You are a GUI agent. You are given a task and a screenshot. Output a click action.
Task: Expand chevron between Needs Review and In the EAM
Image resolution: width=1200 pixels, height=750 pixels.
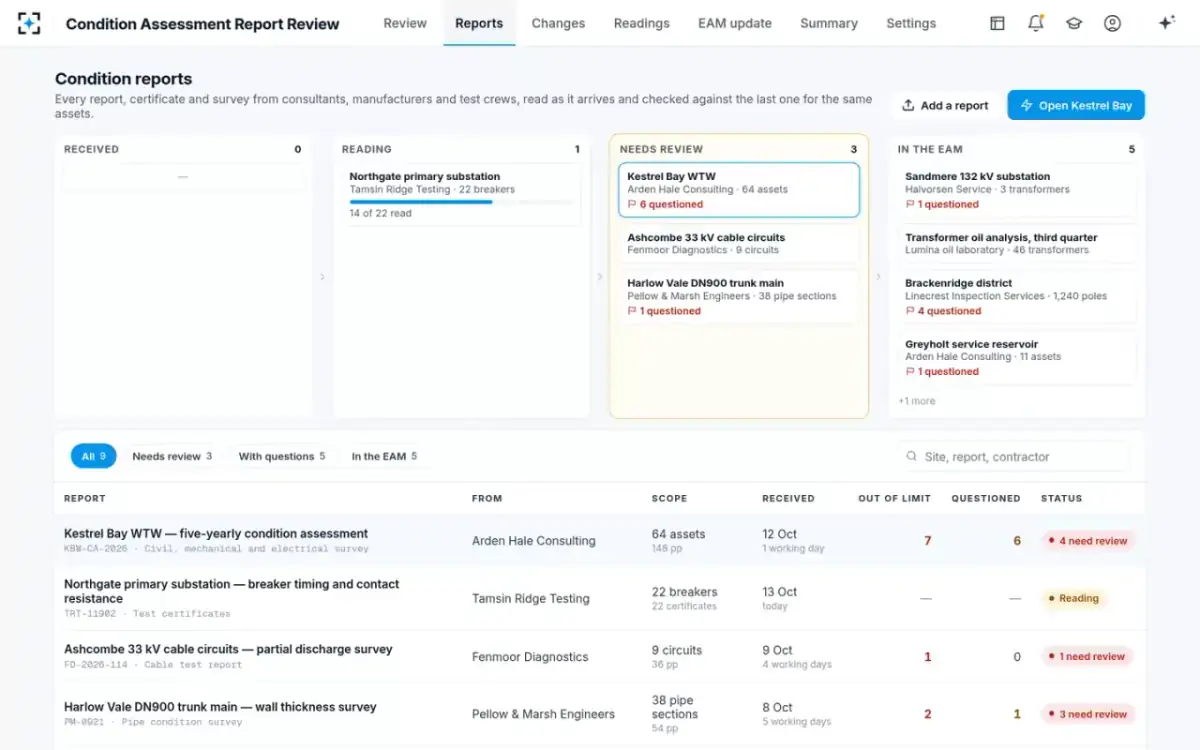pyautogui.click(x=878, y=277)
